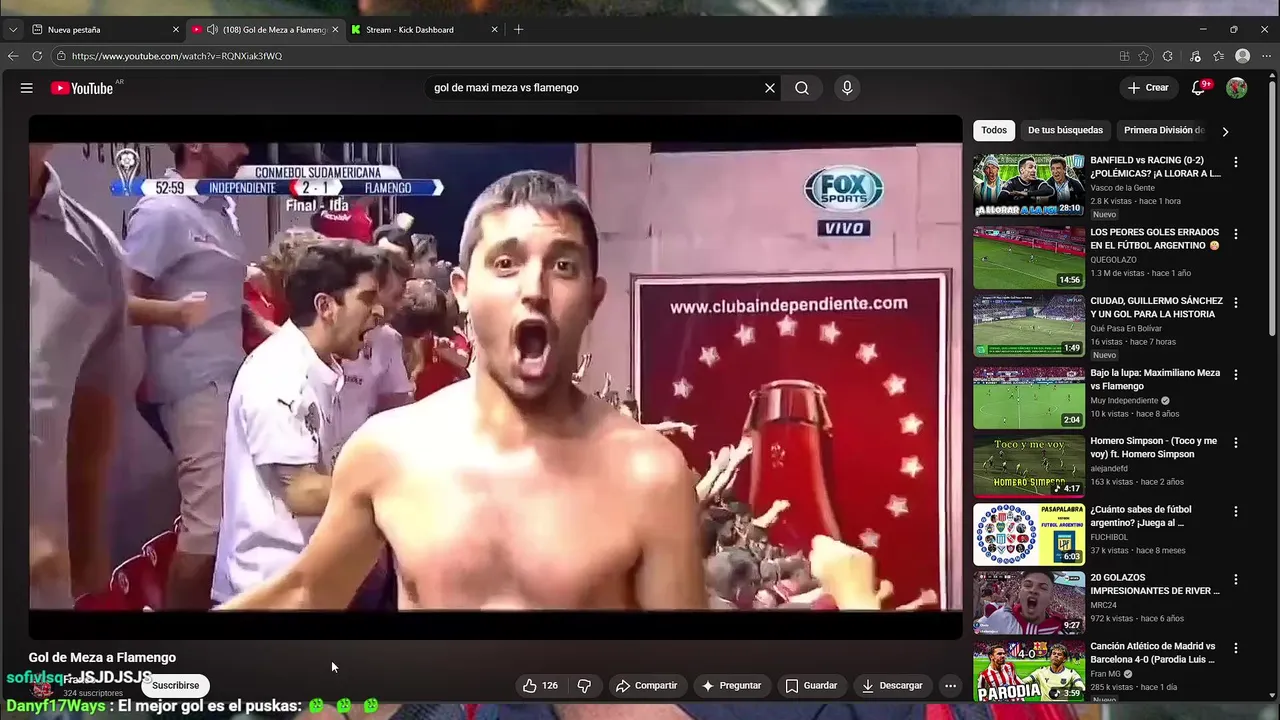Share the video with Compartir
Screen dimensions: 1280x720
[x=646, y=686]
